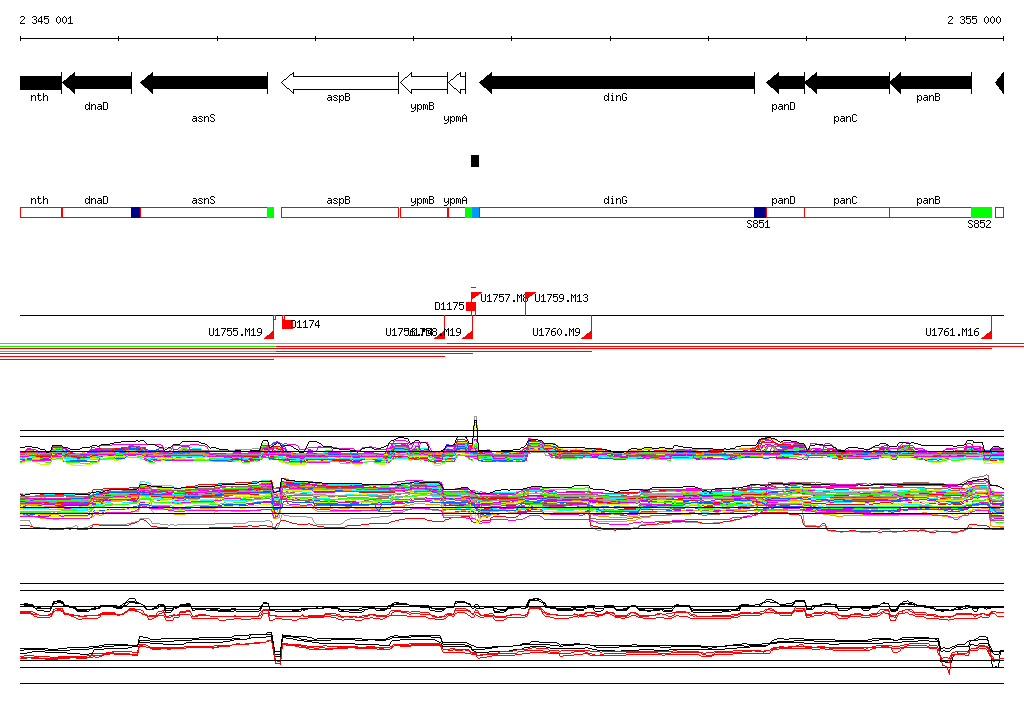Click the D1174 label text
The image size is (1024, 714).
[306, 324]
